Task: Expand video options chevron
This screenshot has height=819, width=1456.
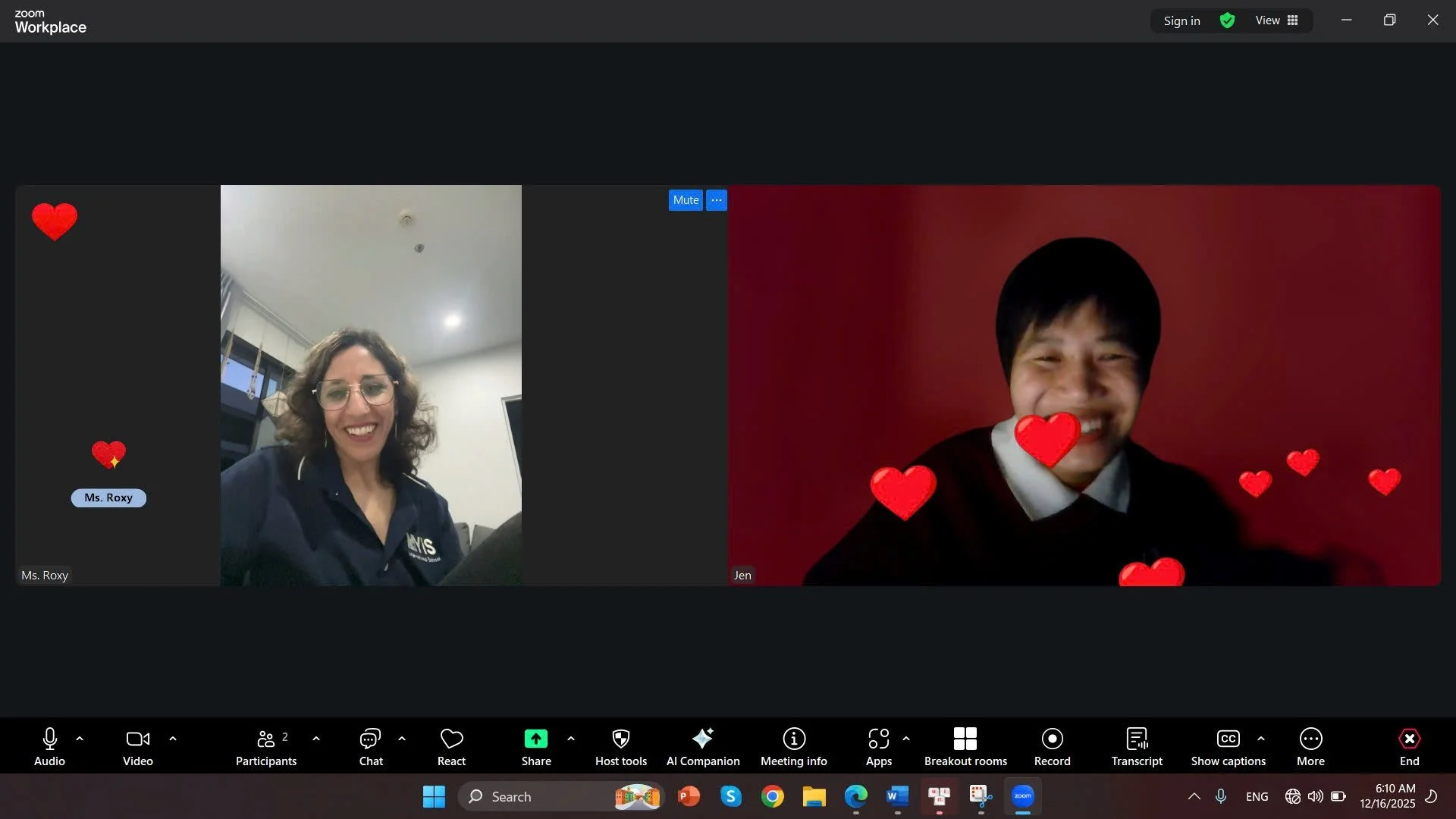Action: point(173,738)
